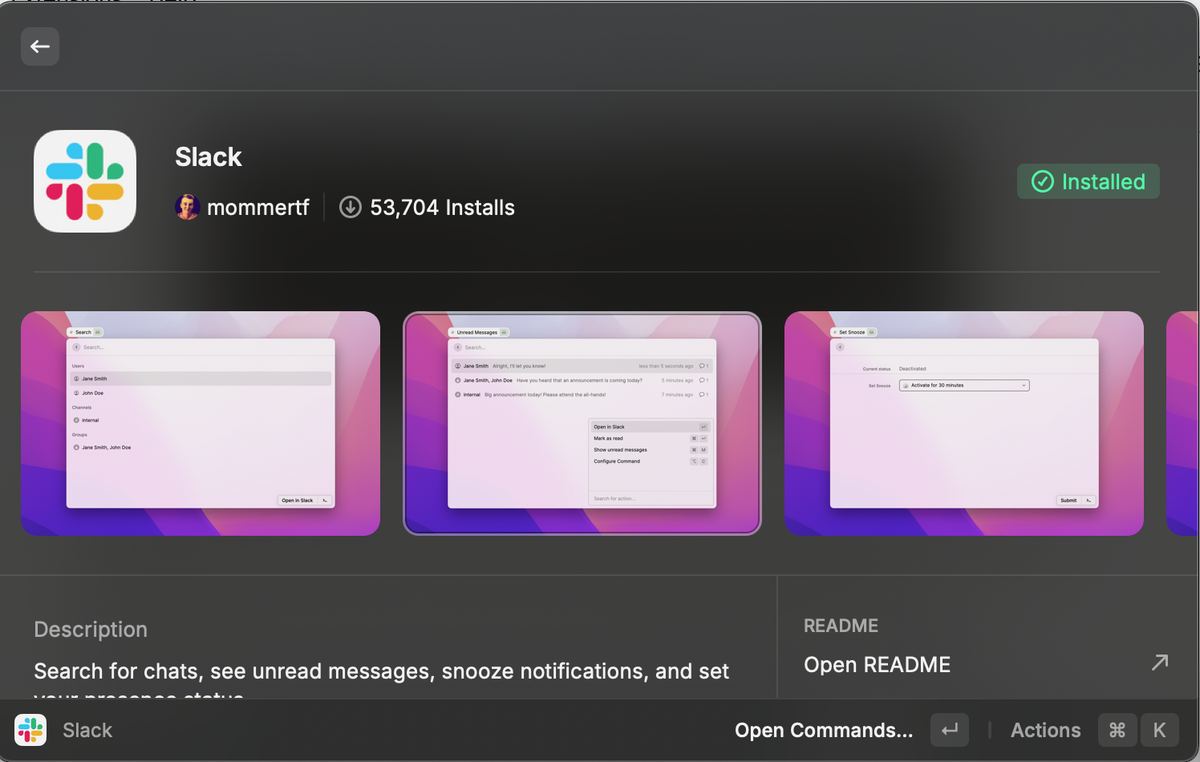1200x762 pixels.
Task: Click the Slack label in bottom bar
Action: click(x=87, y=730)
